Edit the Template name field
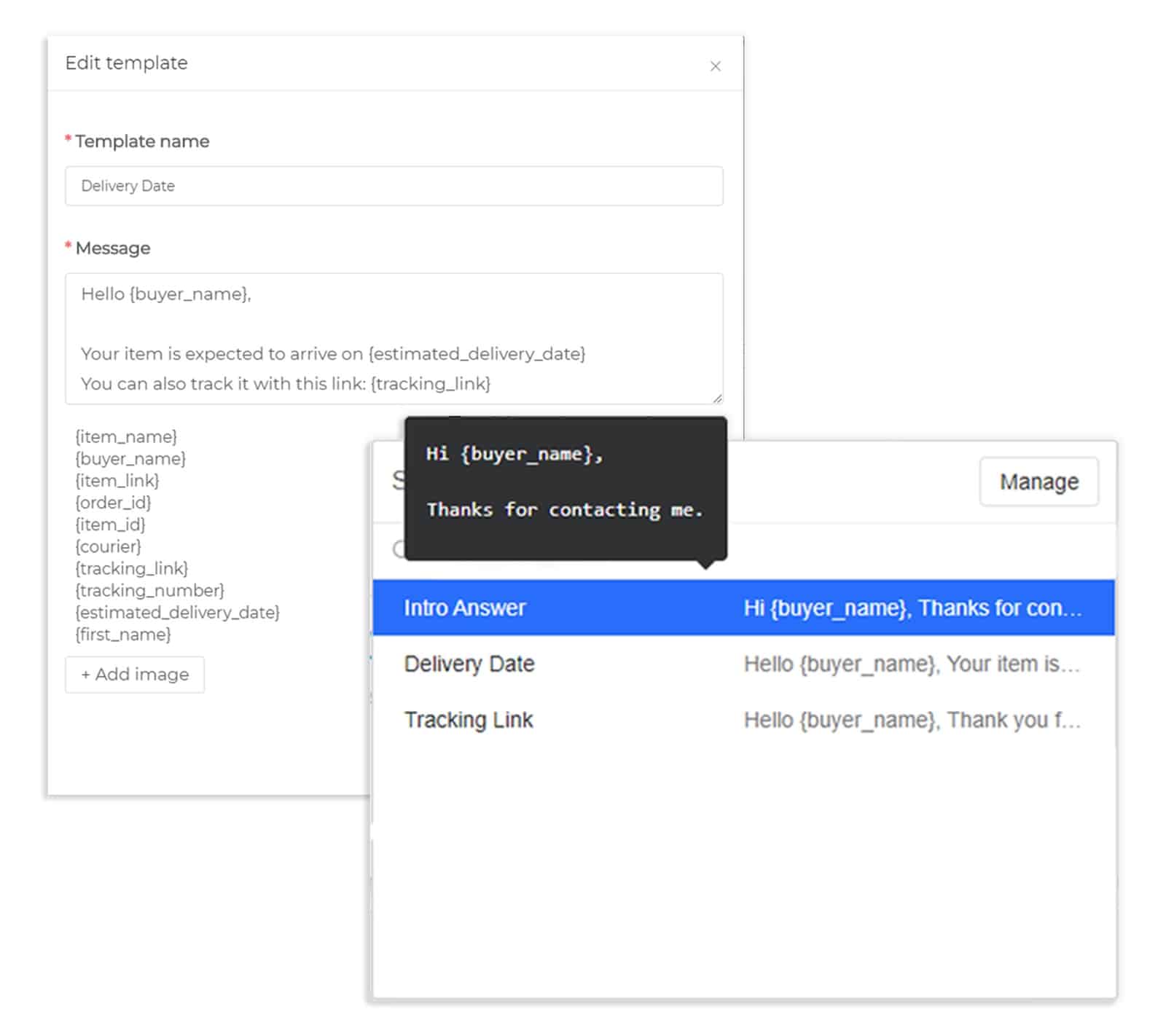The image size is (1166, 1036). click(394, 186)
